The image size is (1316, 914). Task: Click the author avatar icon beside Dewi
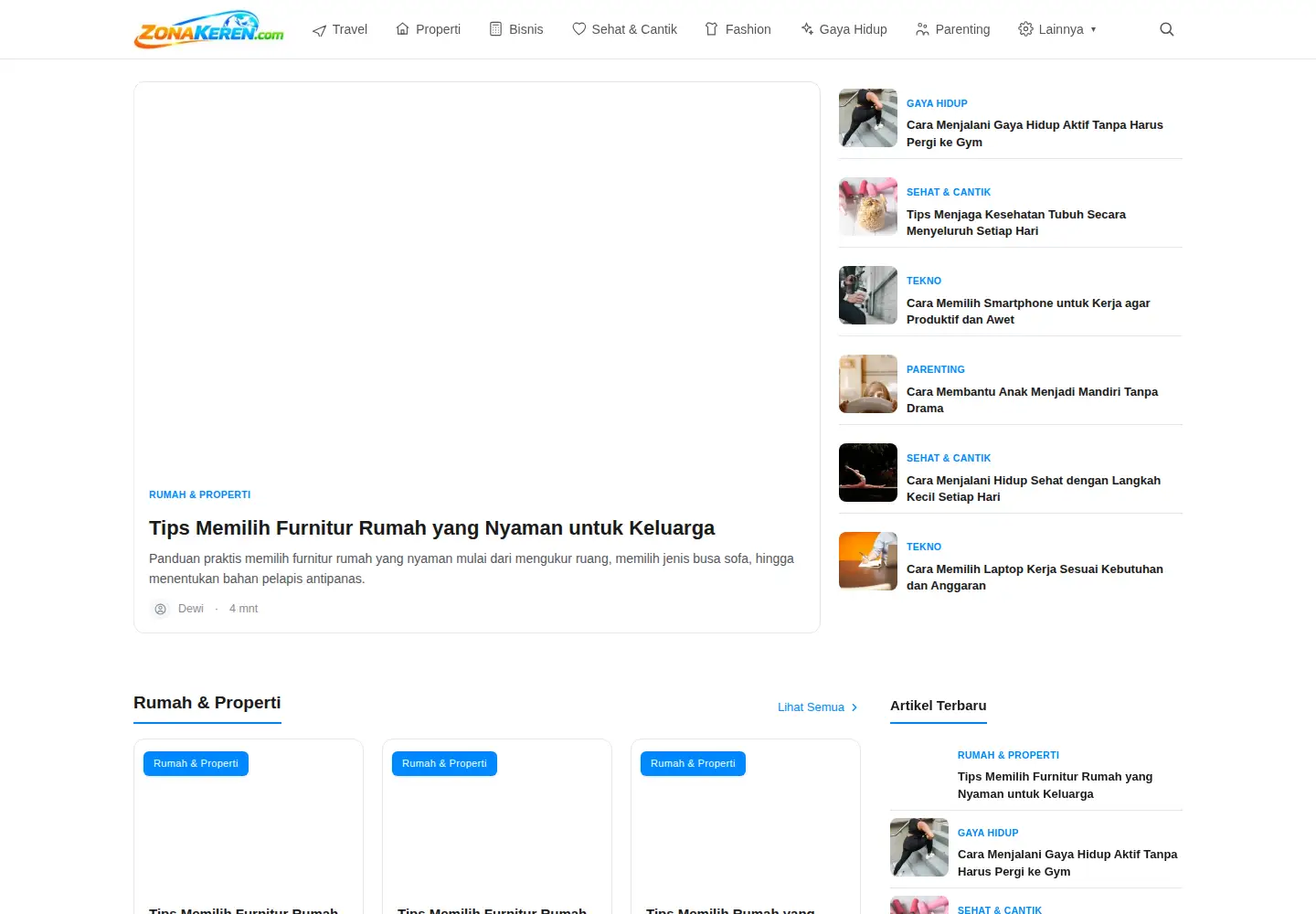(x=160, y=609)
